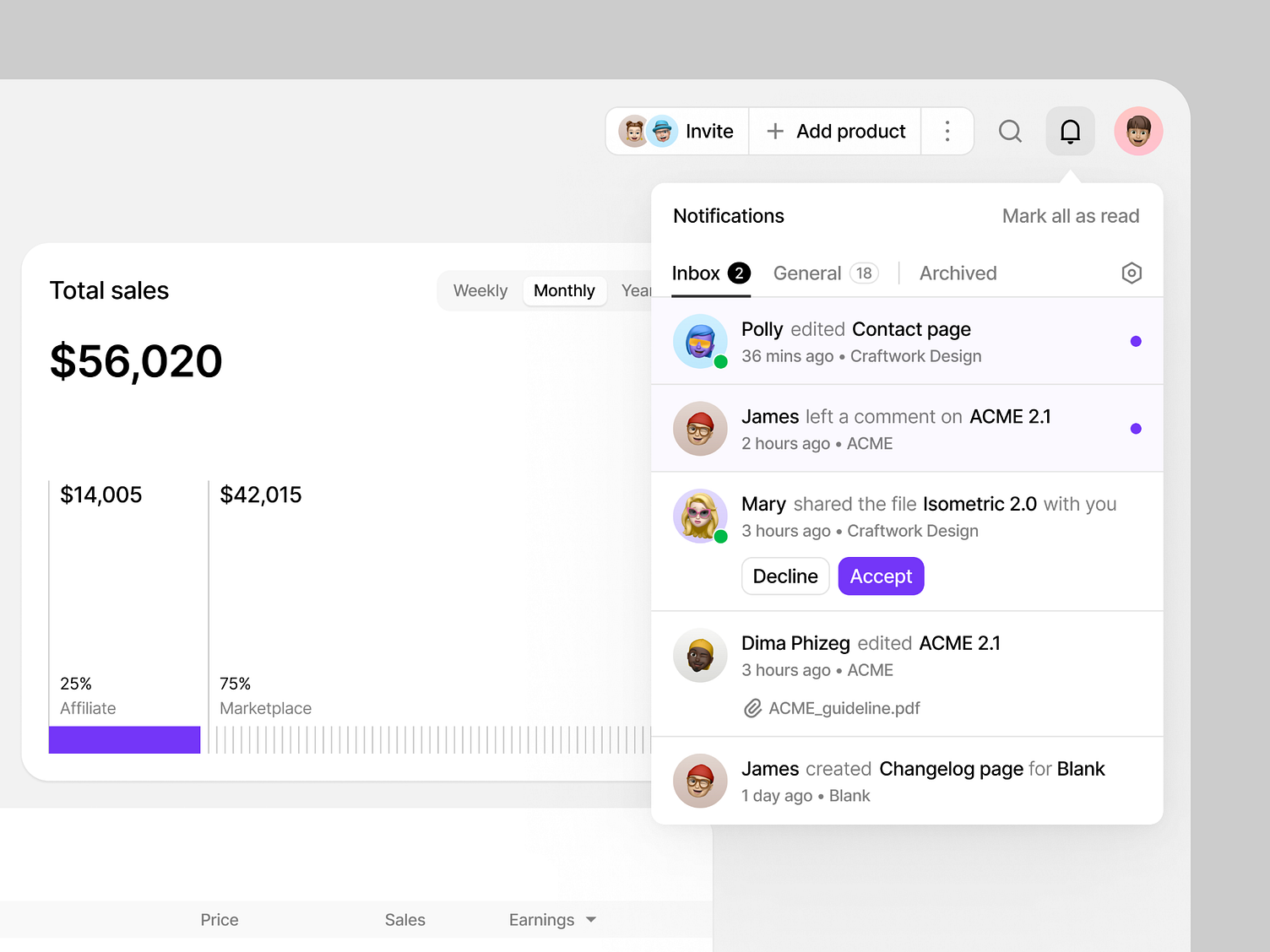Expand the Earnings column dropdown
The image size is (1270, 952).
pos(591,920)
